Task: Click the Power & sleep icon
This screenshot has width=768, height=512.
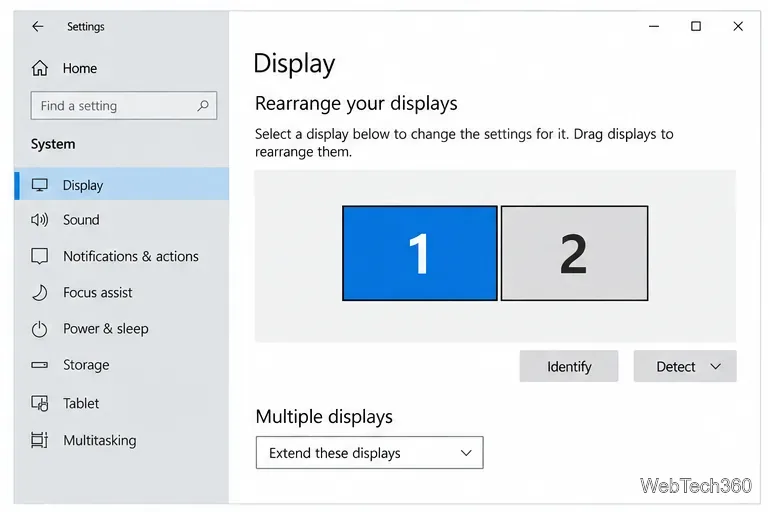Action: point(40,329)
